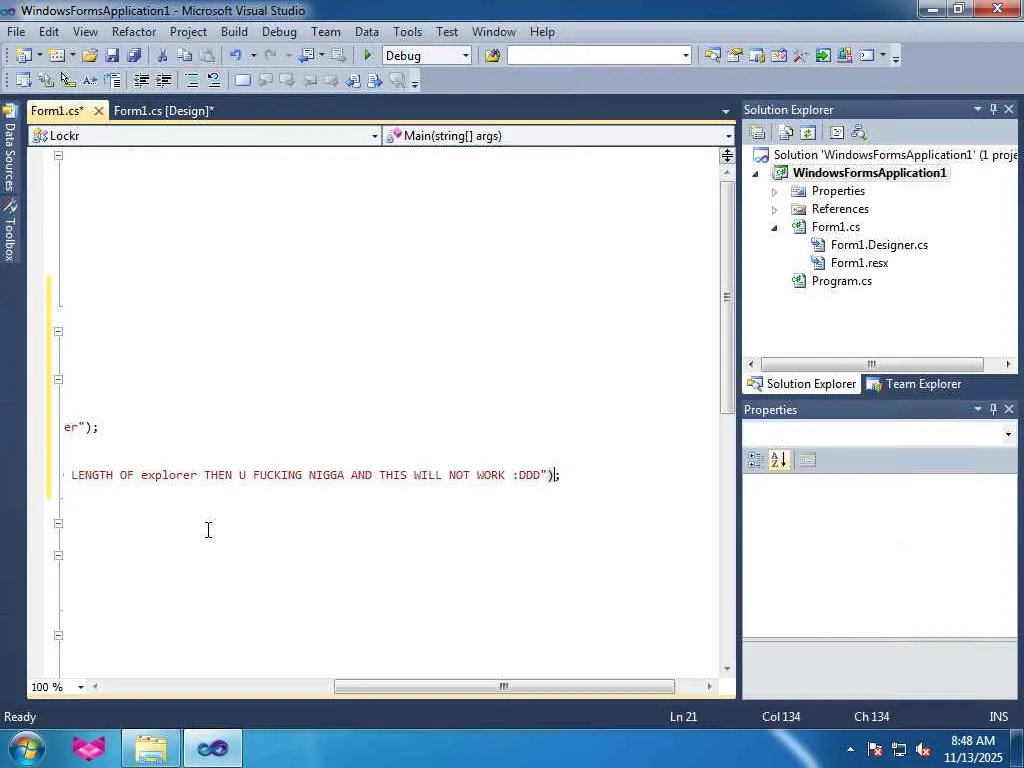Collapse the Form1.cs node in tree

click(775, 228)
